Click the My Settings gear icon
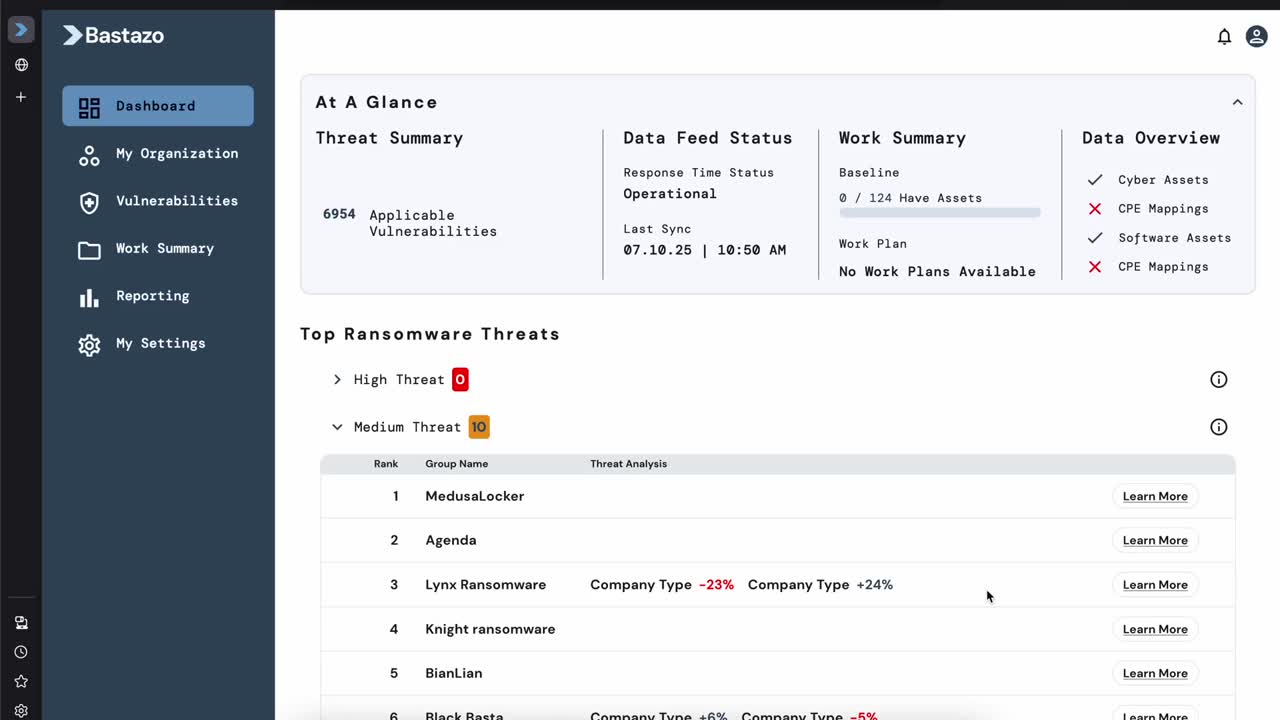Screen dimensions: 1280x720 [89, 344]
